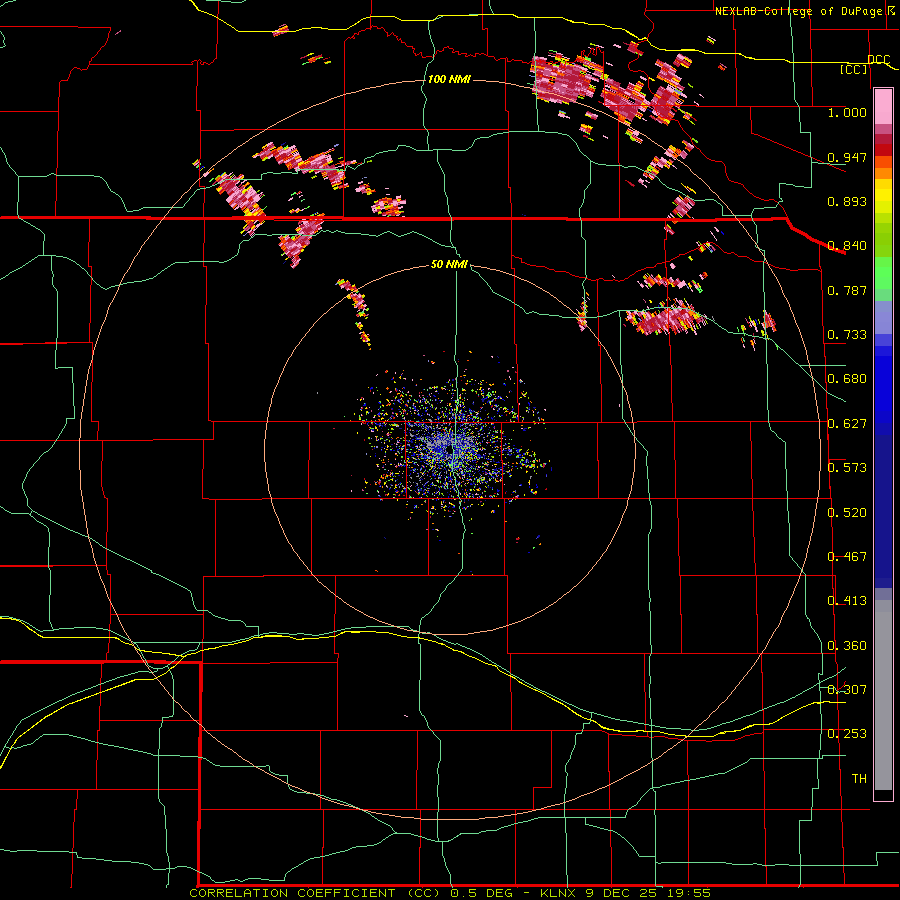The width and height of the screenshot is (900, 900).
Task: Click the 0.573 scale value
Action: point(847,468)
